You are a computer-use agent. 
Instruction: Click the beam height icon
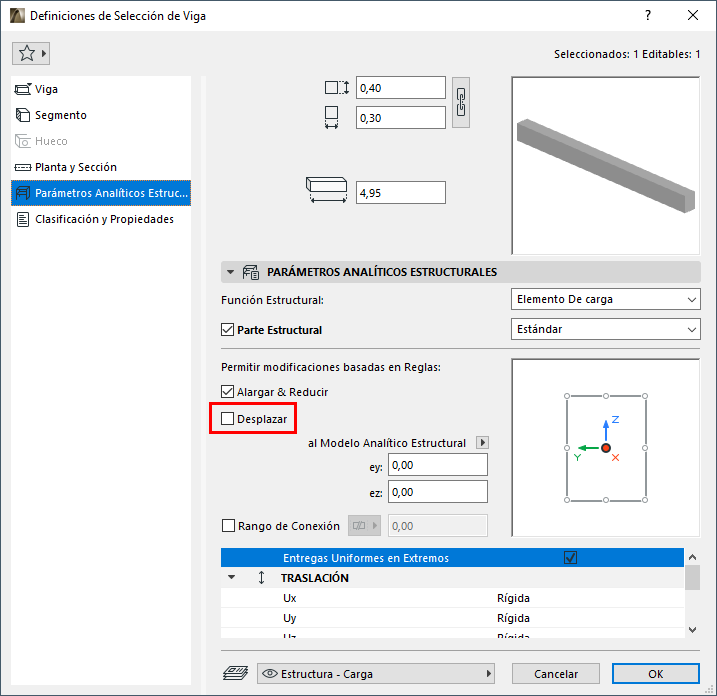337,87
